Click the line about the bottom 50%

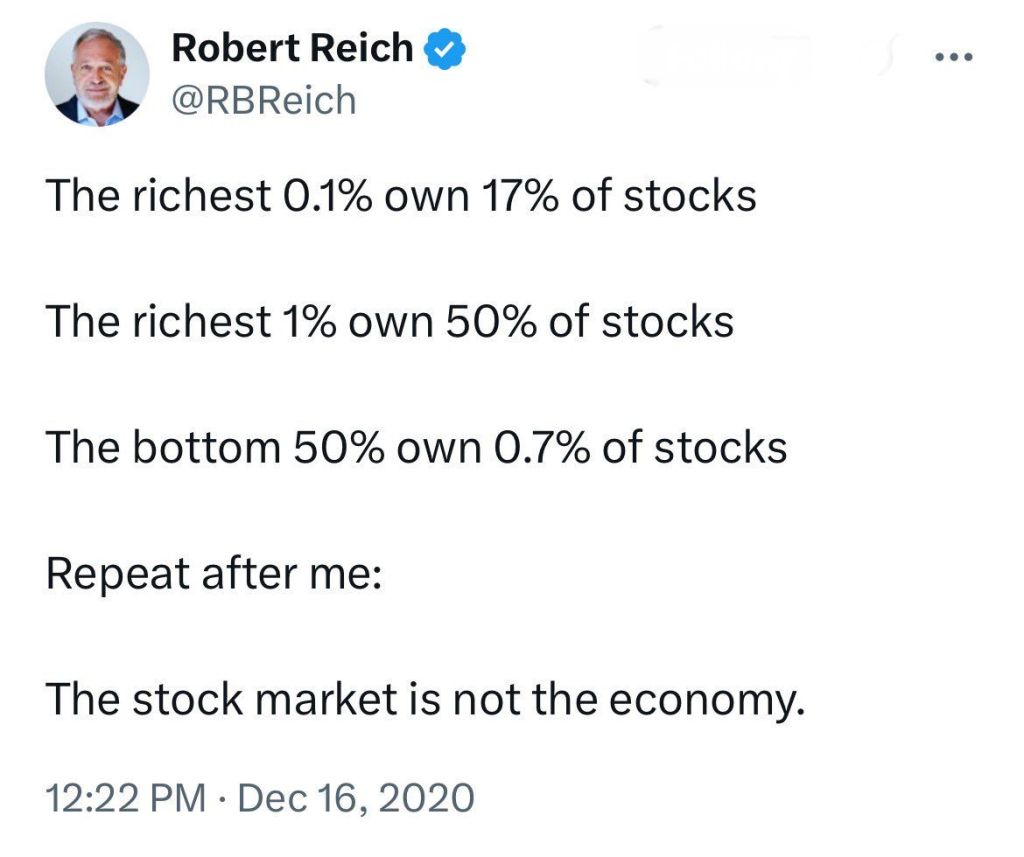416,448
